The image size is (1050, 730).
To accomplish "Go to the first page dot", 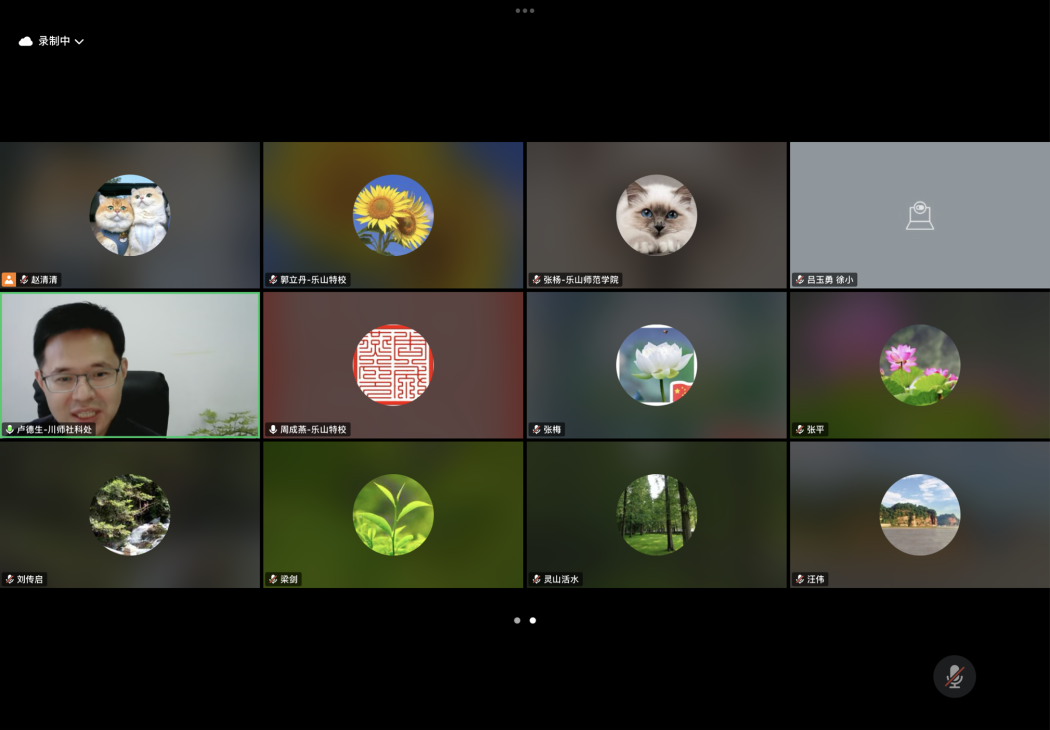I will tap(517, 620).
